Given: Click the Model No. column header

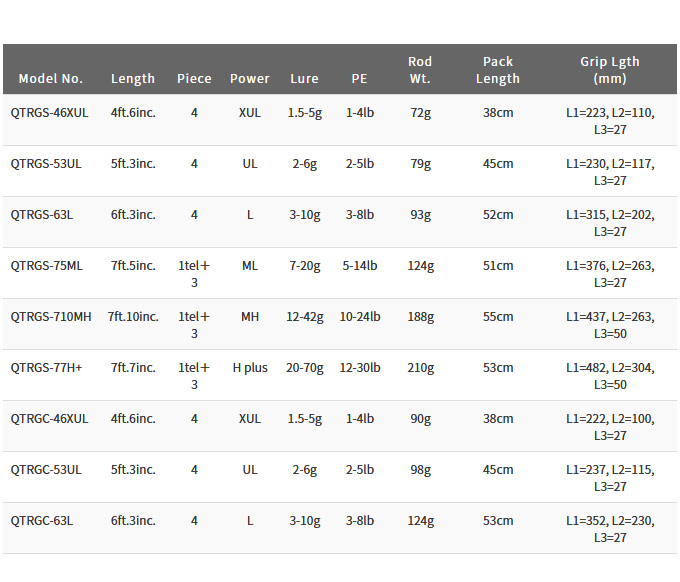Looking at the screenshot, I should (x=50, y=78).
